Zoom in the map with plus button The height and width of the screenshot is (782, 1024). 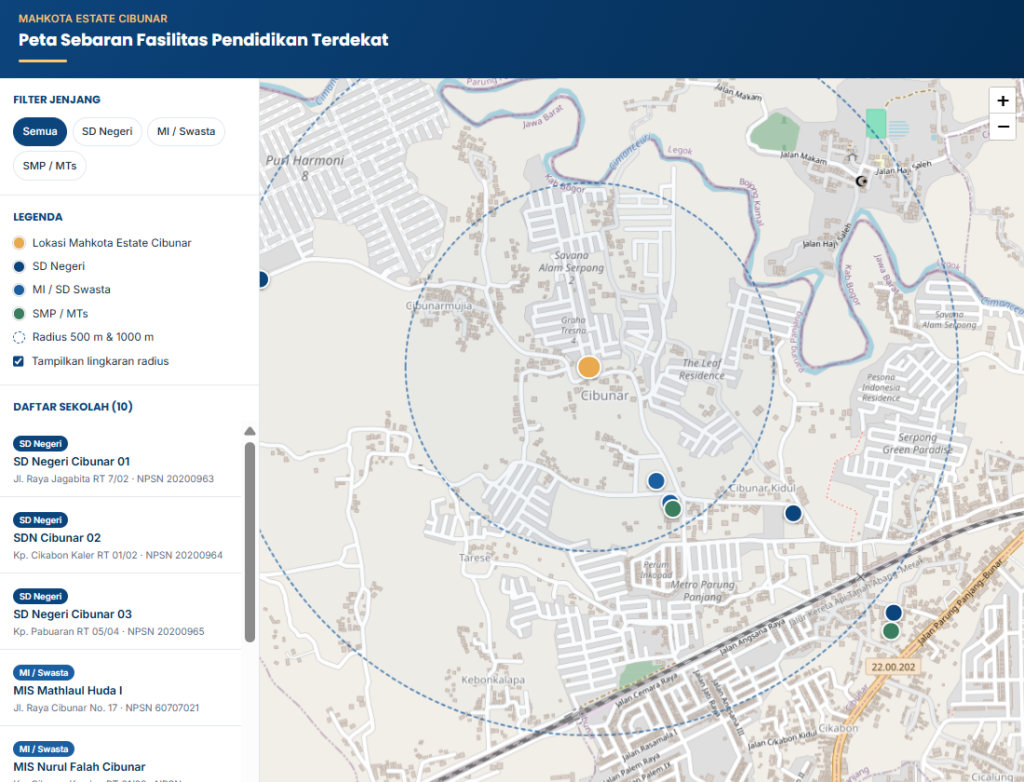pos(1002,101)
